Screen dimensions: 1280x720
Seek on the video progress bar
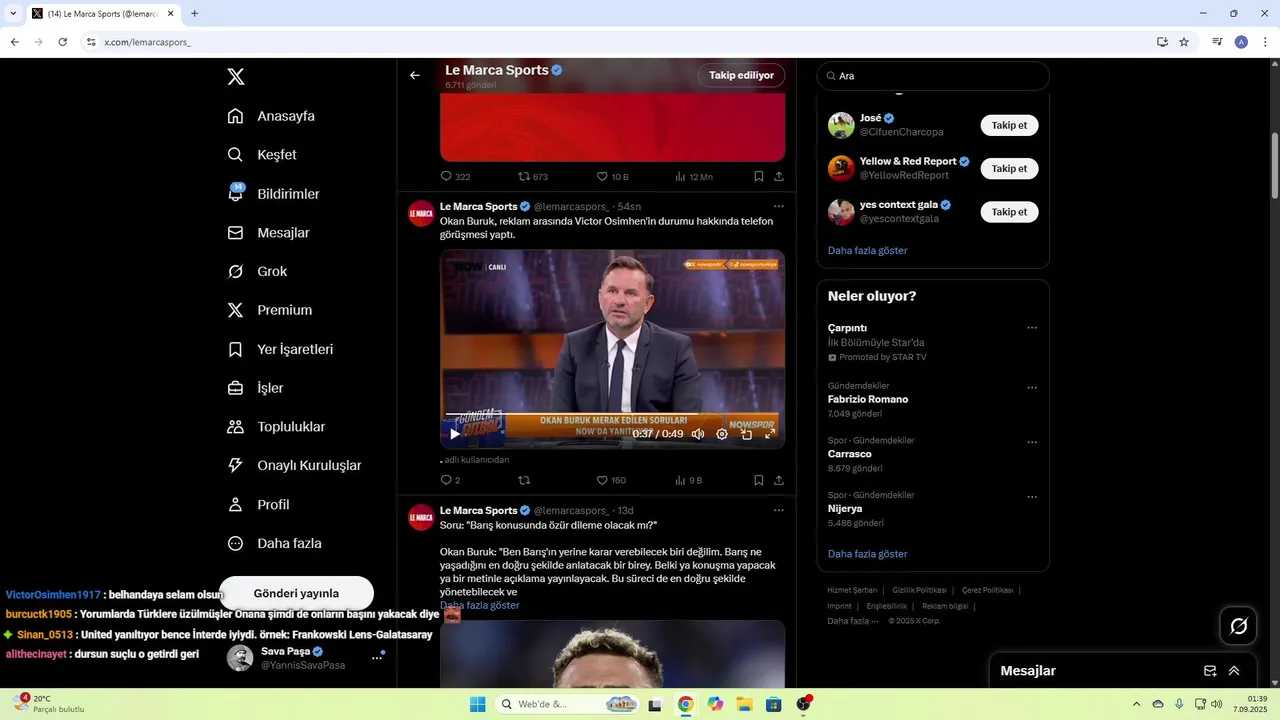pyautogui.click(x=612, y=415)
